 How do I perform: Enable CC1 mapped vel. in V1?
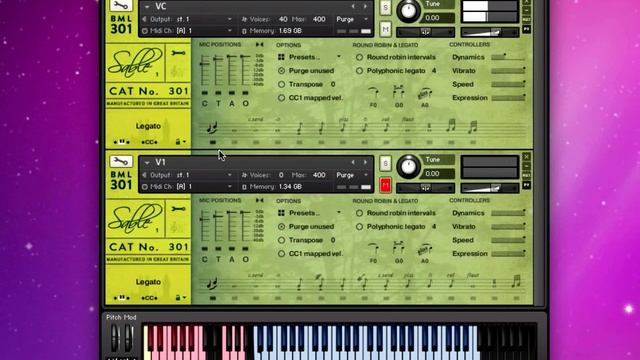(x=281, y=254)
